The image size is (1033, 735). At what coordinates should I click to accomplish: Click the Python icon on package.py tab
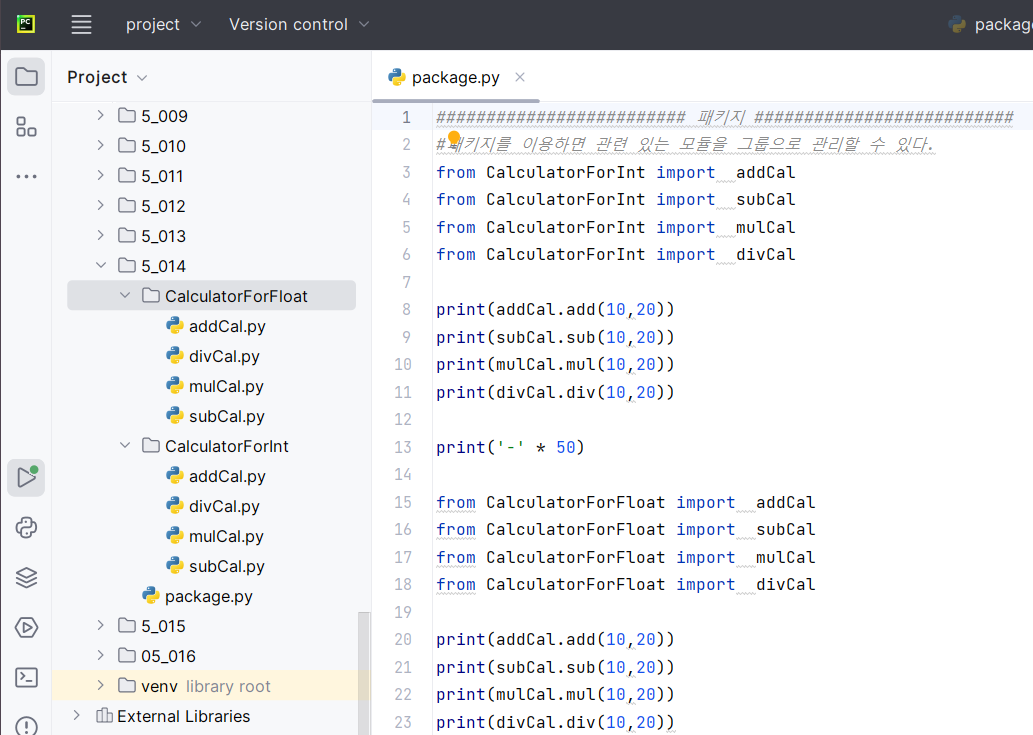[397, 78]
